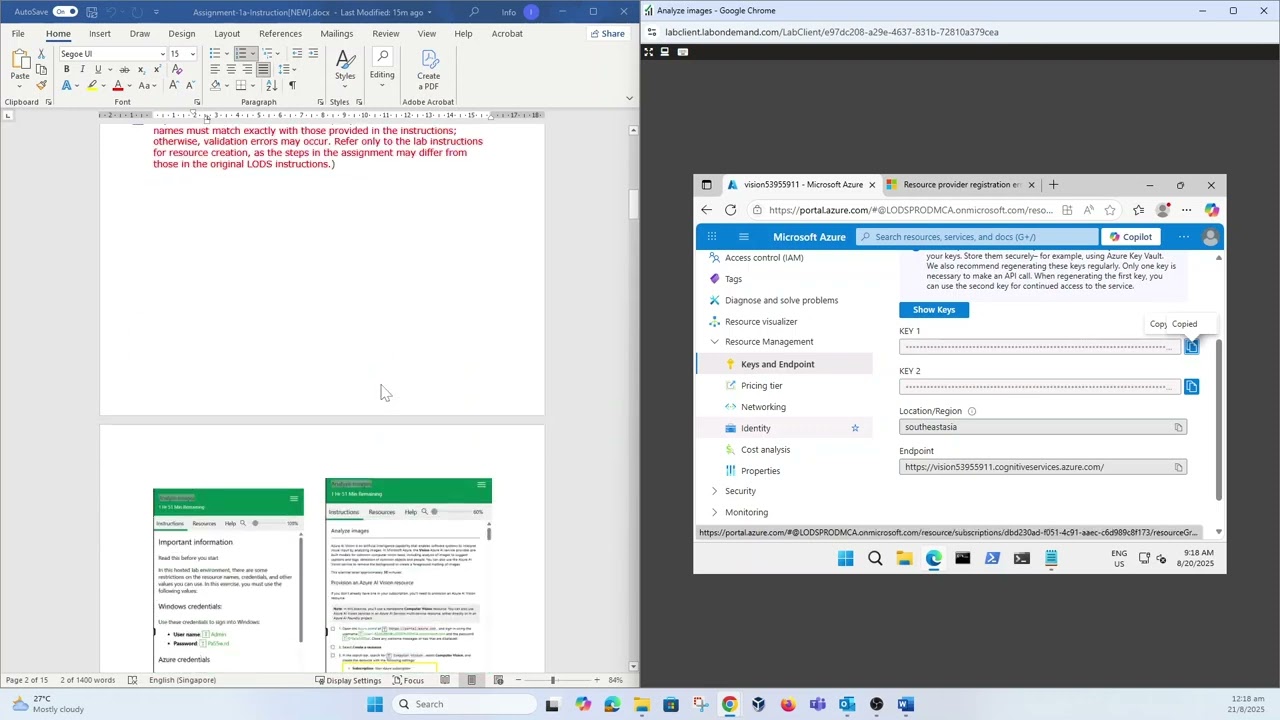Copy KEY 1 with its copy icon
Viewport: 1280px width, 720px height.
pos(1192,347)
